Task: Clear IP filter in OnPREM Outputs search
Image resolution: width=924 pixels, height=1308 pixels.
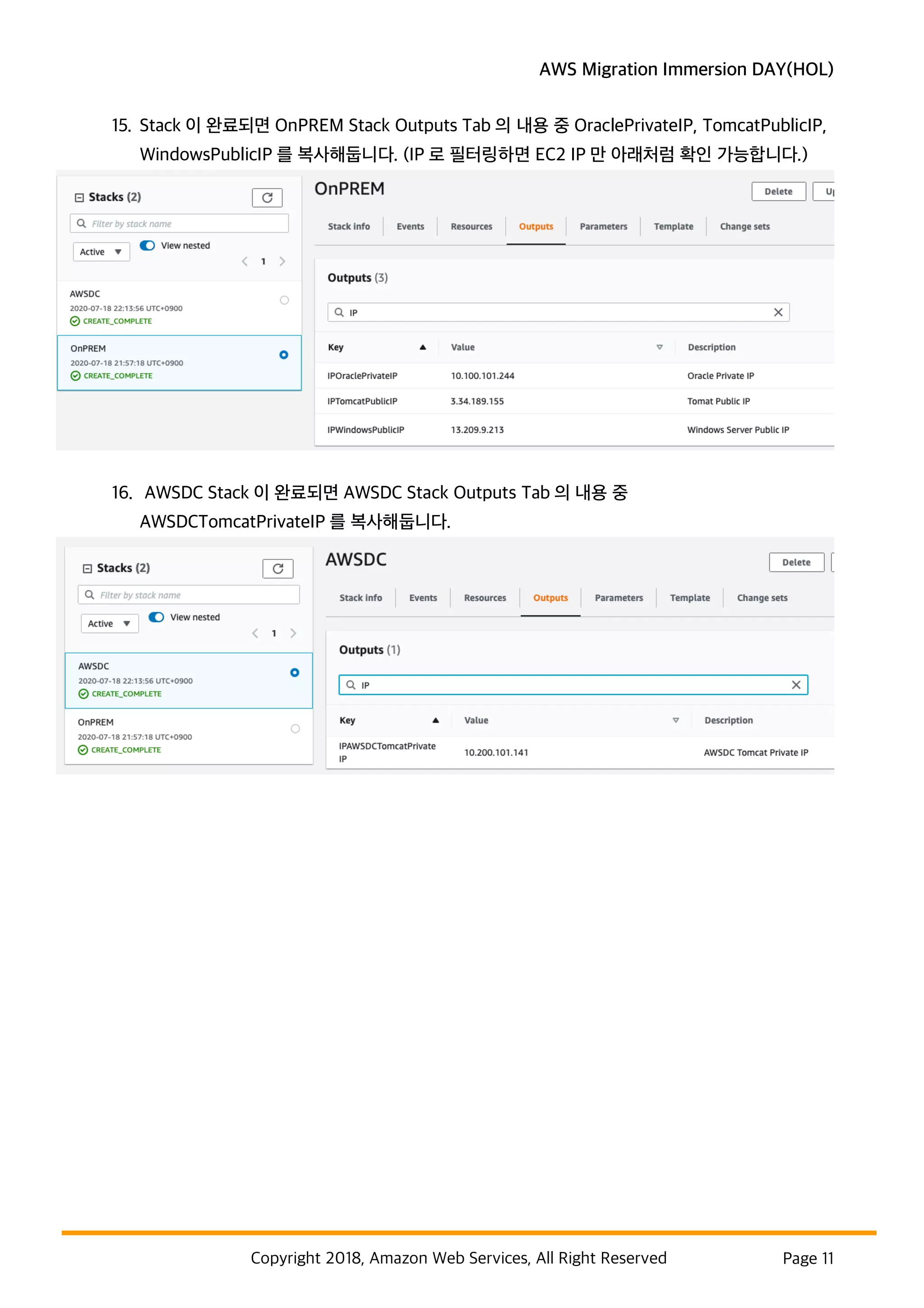Action: click(778, 312)
